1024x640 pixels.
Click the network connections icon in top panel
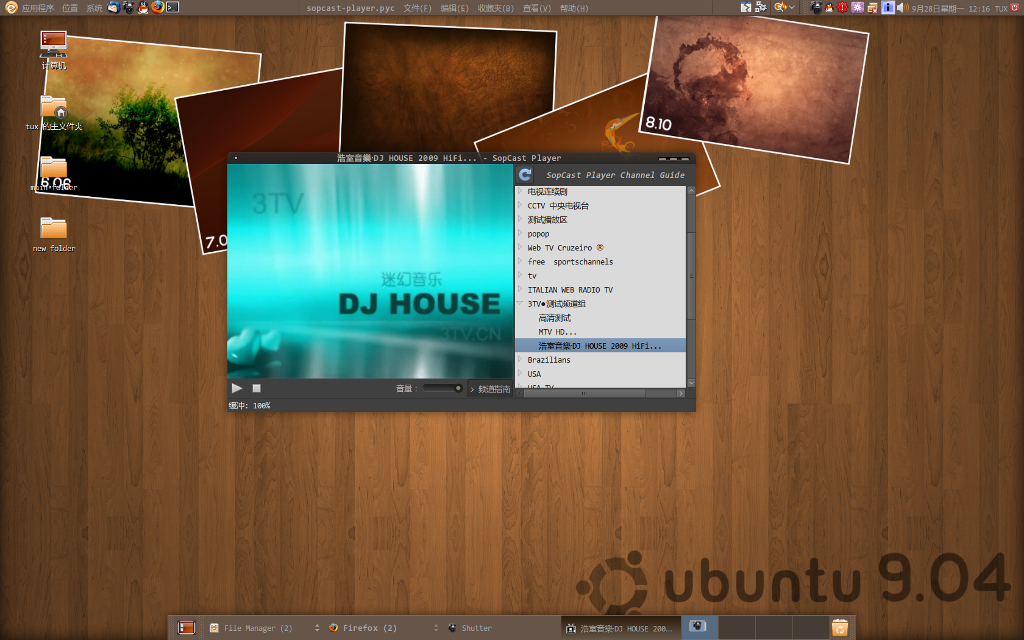[761, 7]
